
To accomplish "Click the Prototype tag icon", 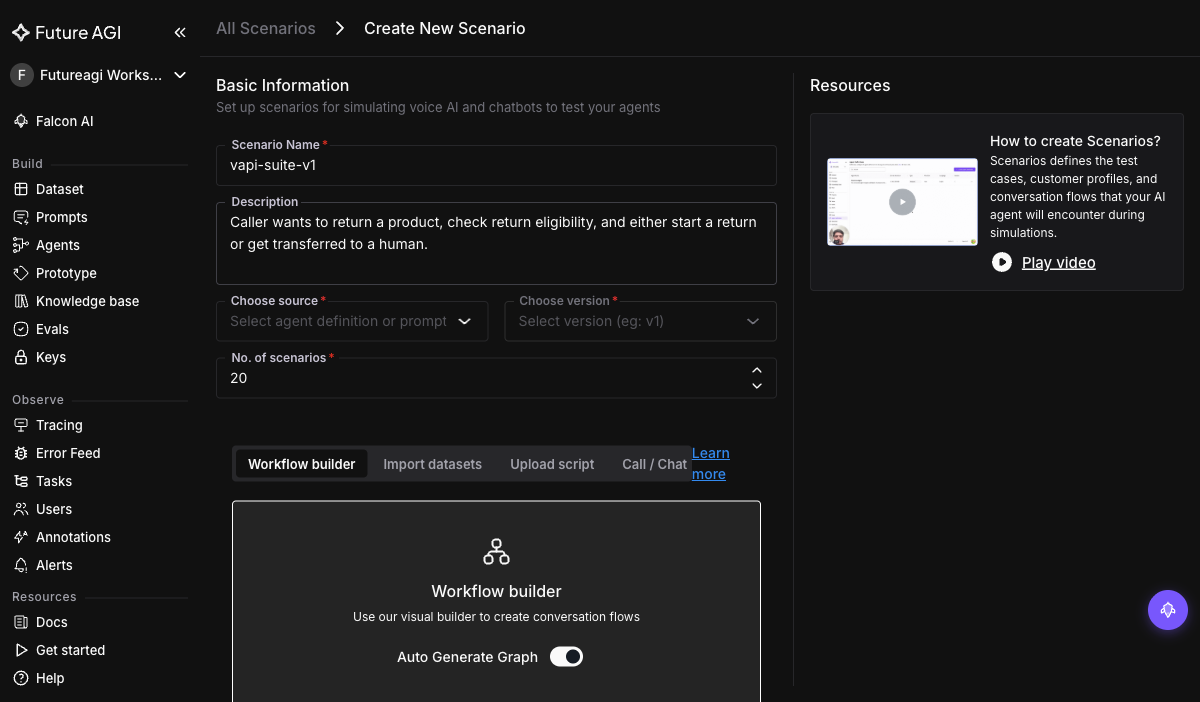I will [20, 273].
